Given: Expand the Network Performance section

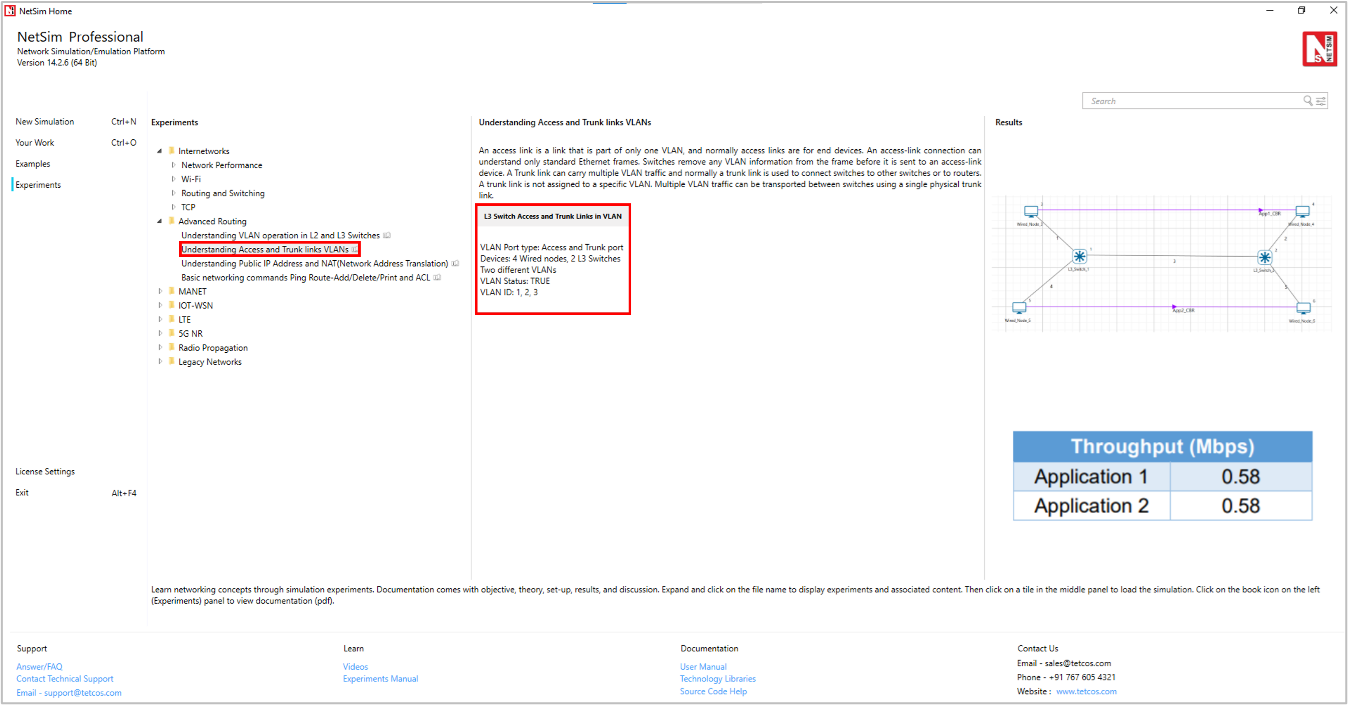Looking at the screenshot, I should [x=173, y=166].
